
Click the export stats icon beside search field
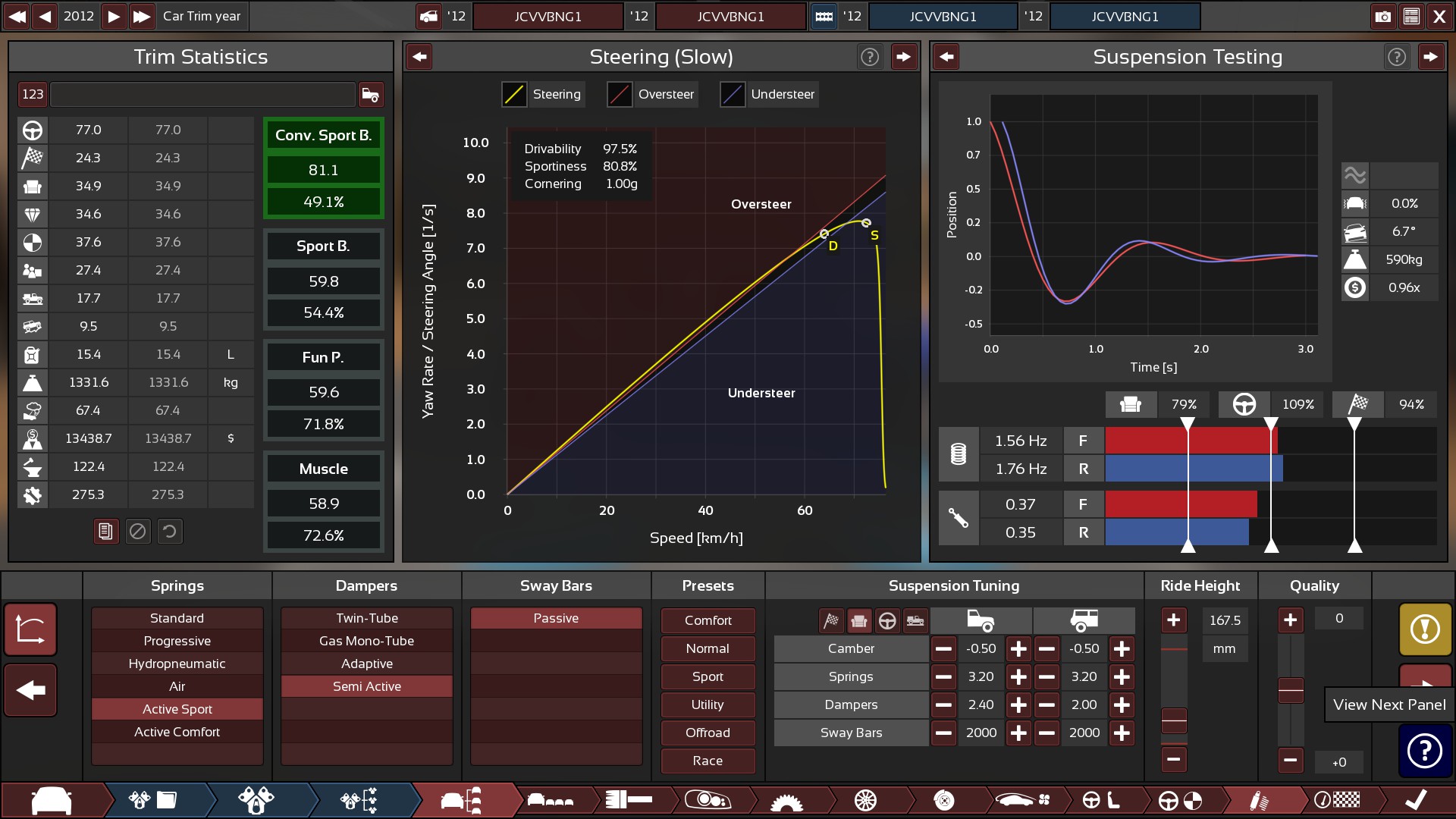click(x=371, y=94)
